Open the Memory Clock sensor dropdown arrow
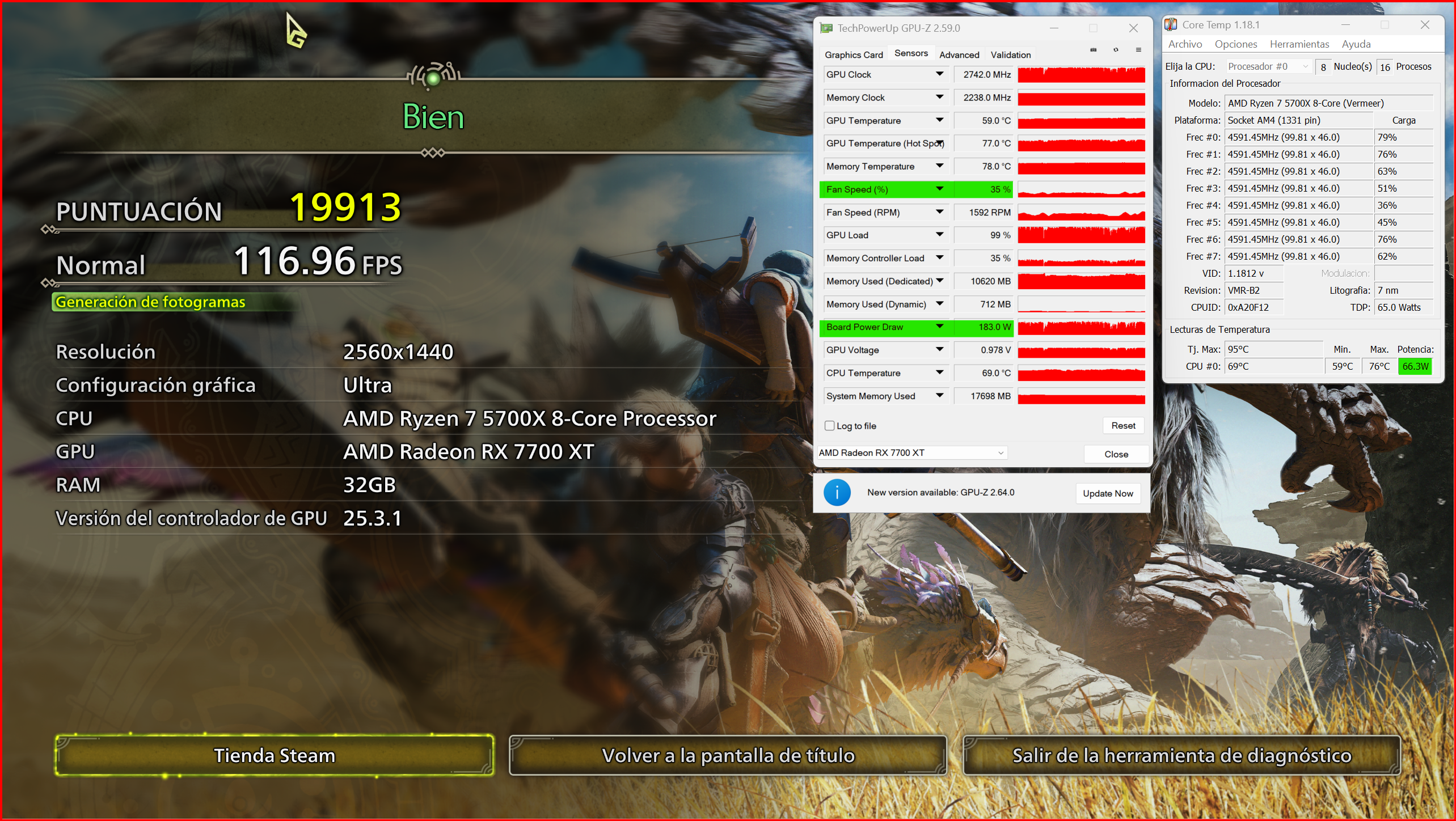 click(940, 97)
